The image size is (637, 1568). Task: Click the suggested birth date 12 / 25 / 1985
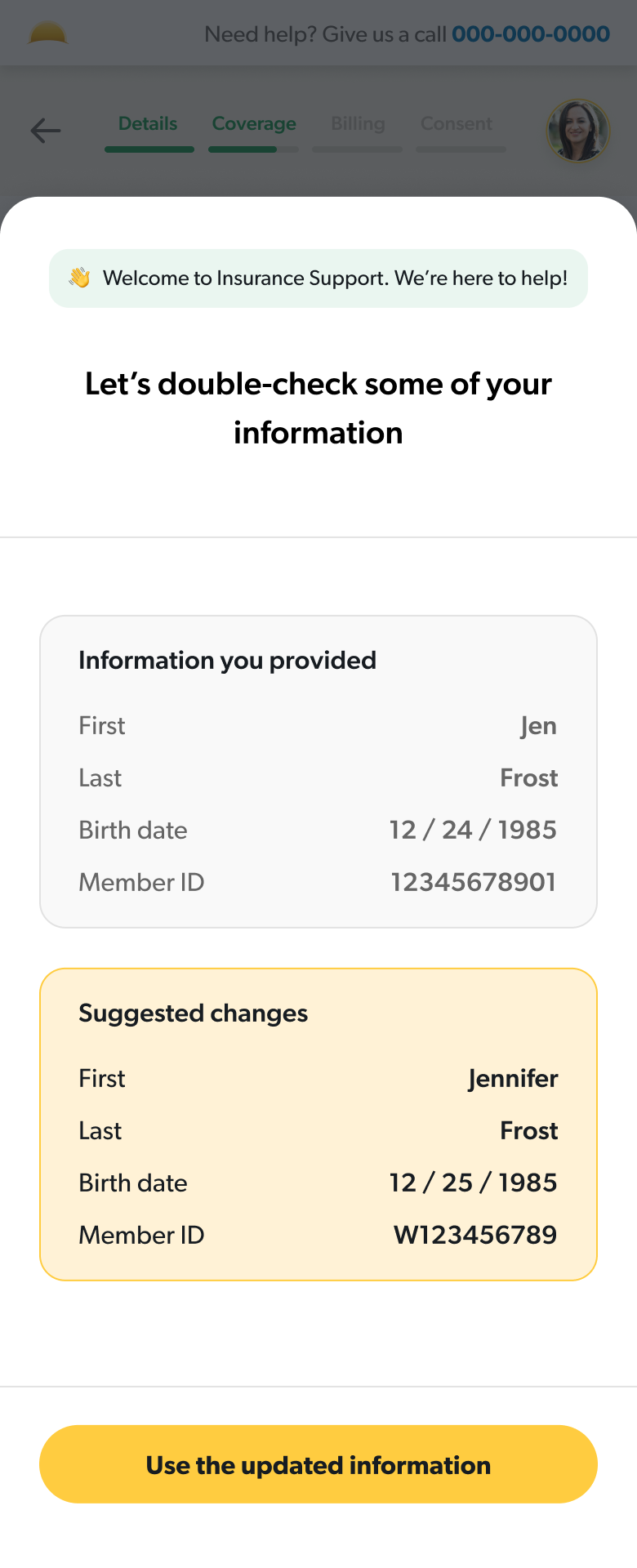click(x=473, y=1183)
